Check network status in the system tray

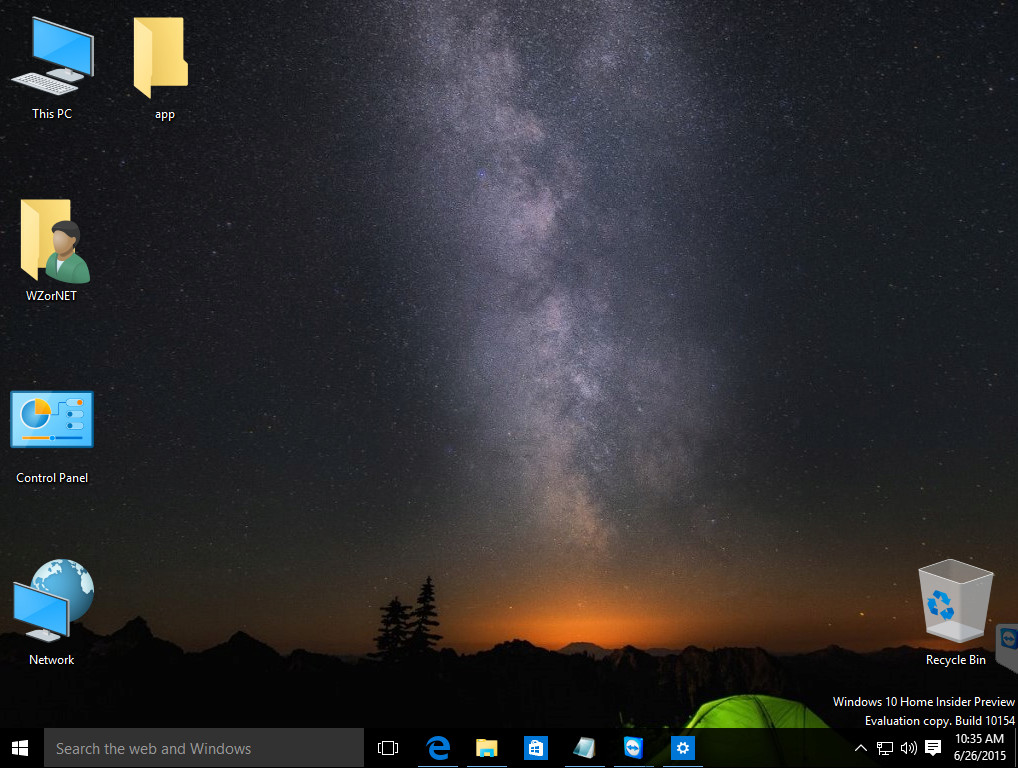click(x=884, y=747)
